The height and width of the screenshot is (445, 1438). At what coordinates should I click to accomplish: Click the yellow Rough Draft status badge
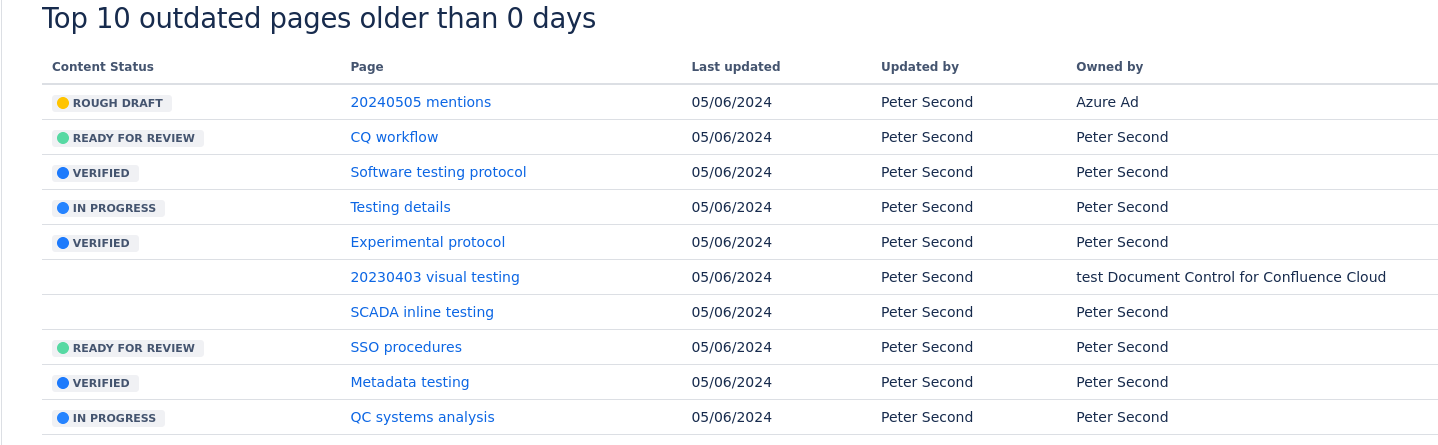[x=112, y=103]
